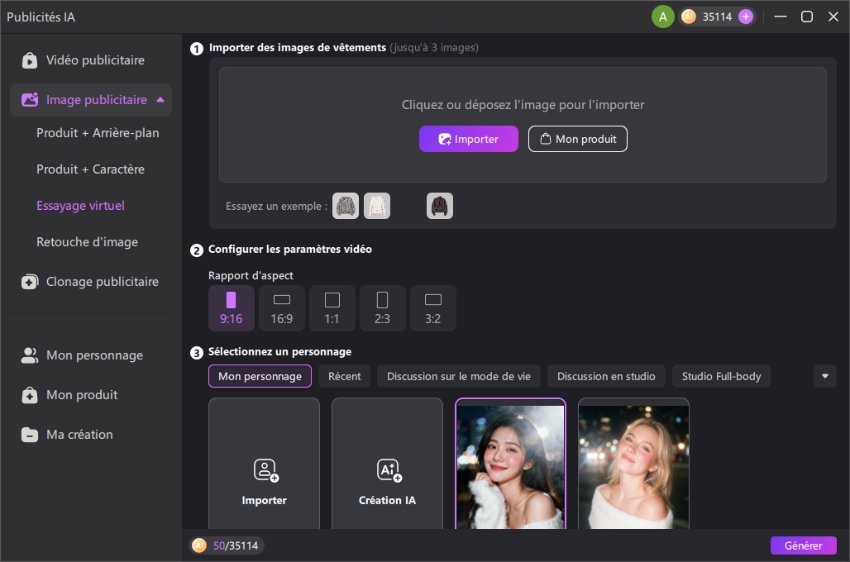Screen dimensions: 850x562
Task: Switch to Studio Full-body tab
Action: (722, 376)
